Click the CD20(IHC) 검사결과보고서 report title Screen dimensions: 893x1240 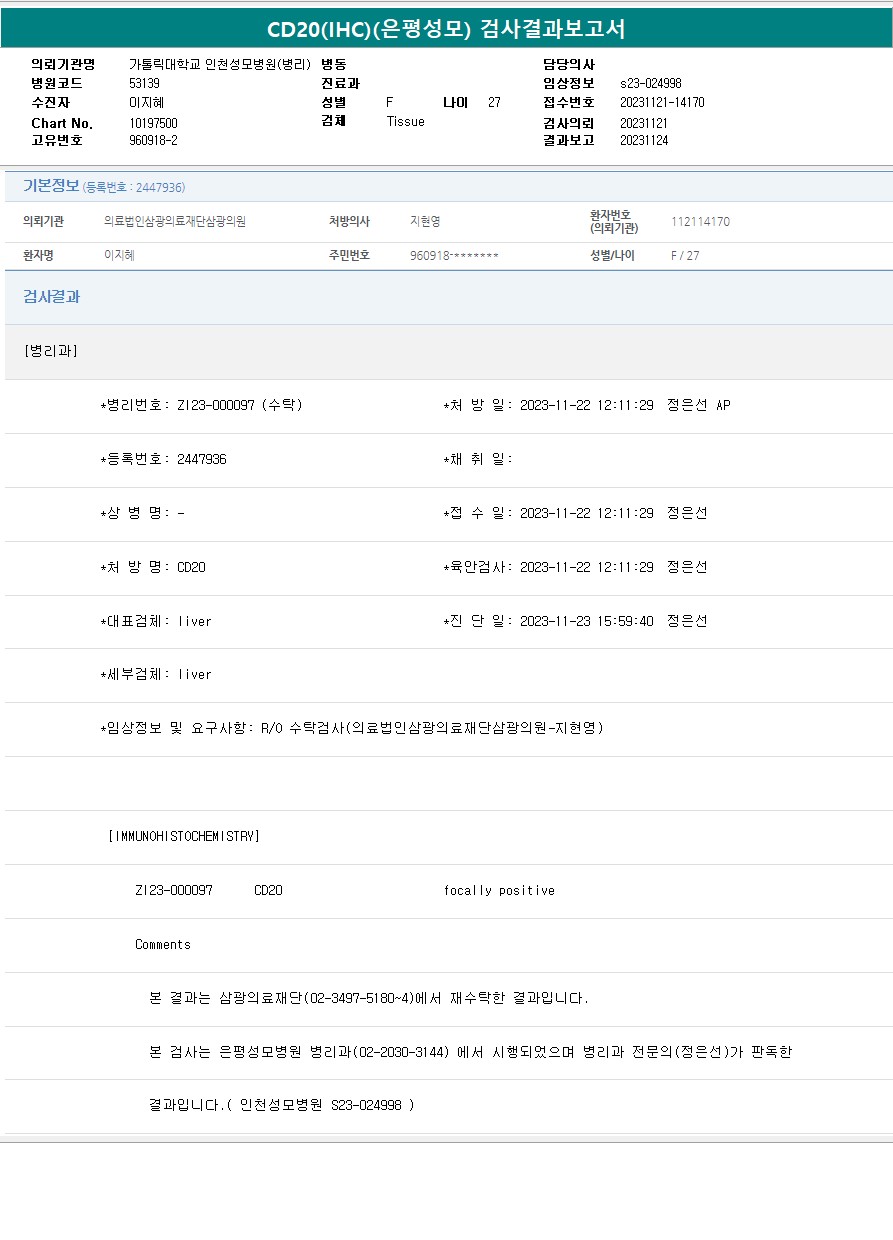446,28
